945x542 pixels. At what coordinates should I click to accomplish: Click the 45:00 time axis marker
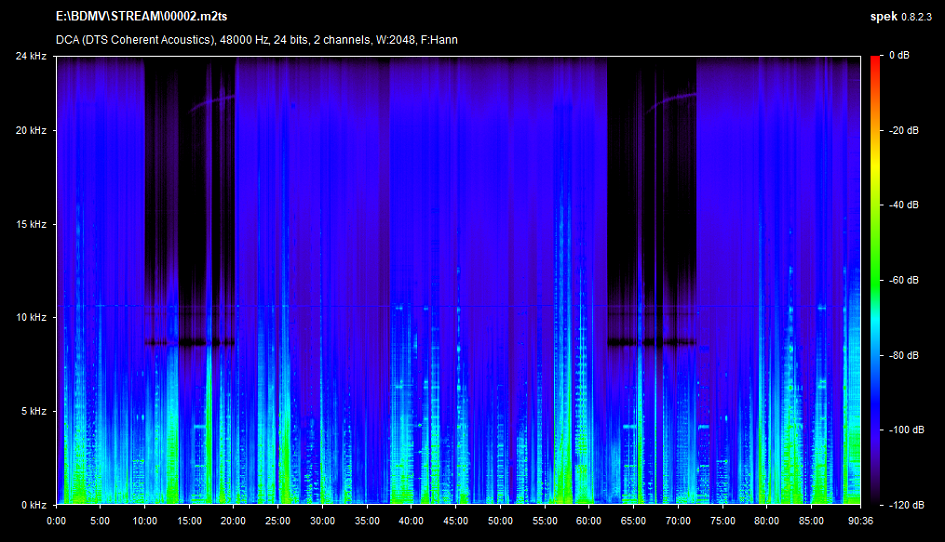click(x=456, y=520)
